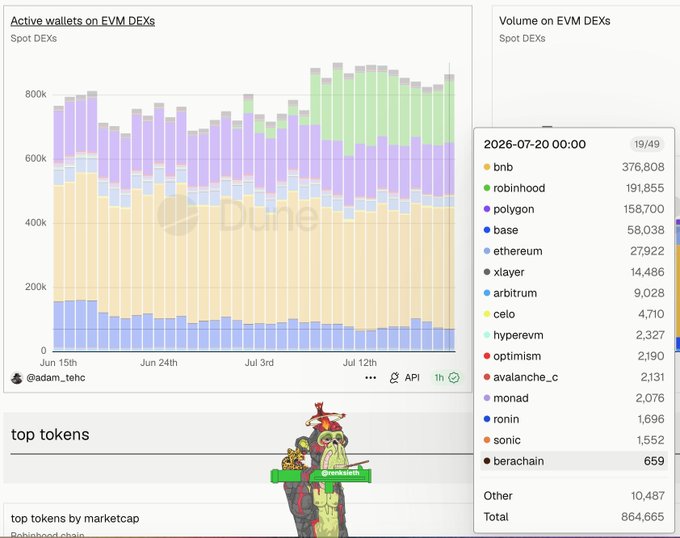Click the ethereum legend dot
Viewport: 680px width, 538px height.
[487, 251]
